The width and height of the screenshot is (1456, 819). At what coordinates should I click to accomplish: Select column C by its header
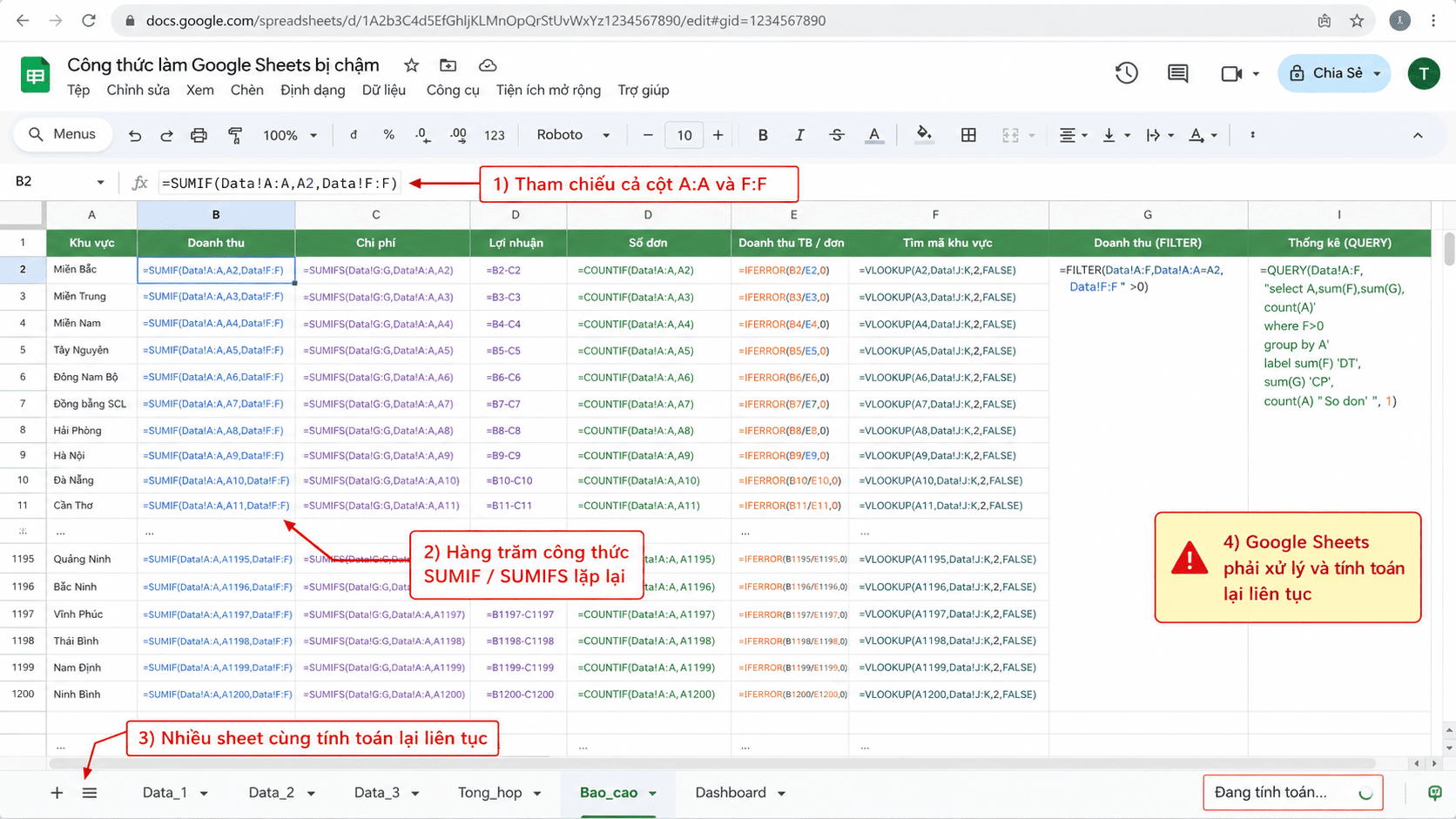click(375, 215)
